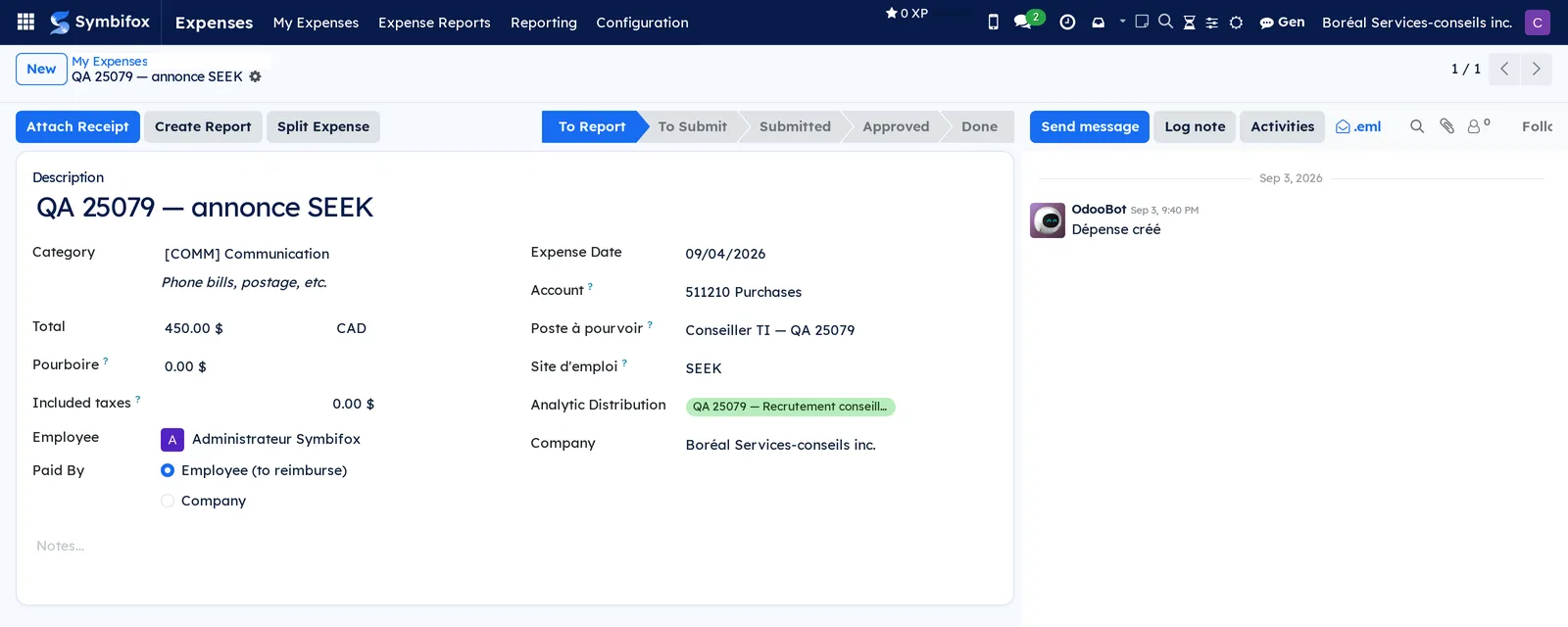Click the Account help question mark
The image size is (1568, 627).
[590, 286]
